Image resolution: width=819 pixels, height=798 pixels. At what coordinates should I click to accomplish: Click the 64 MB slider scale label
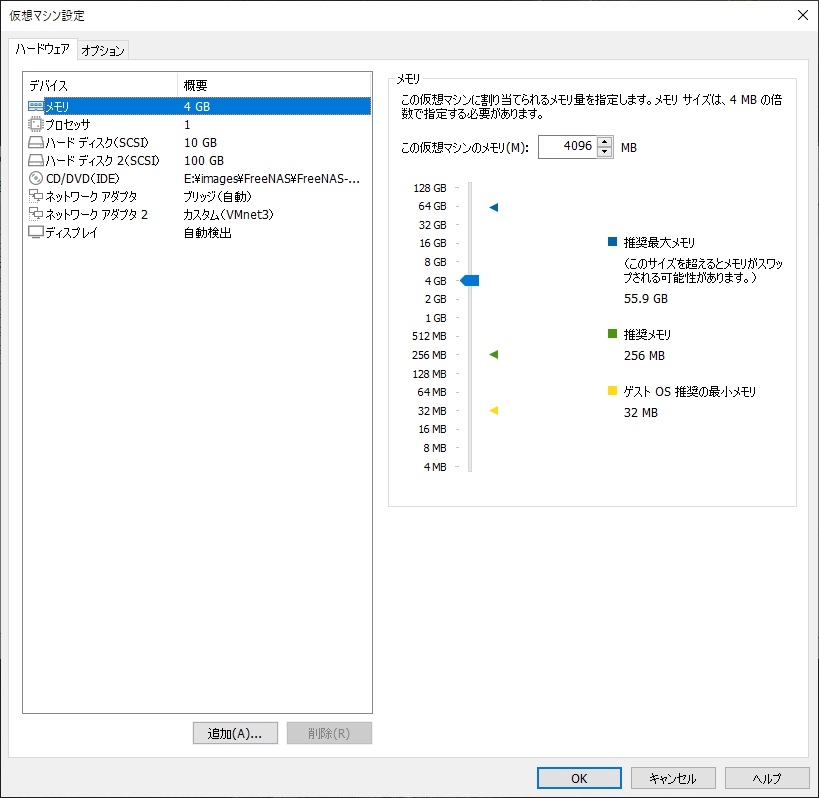(x=432, y=392)
